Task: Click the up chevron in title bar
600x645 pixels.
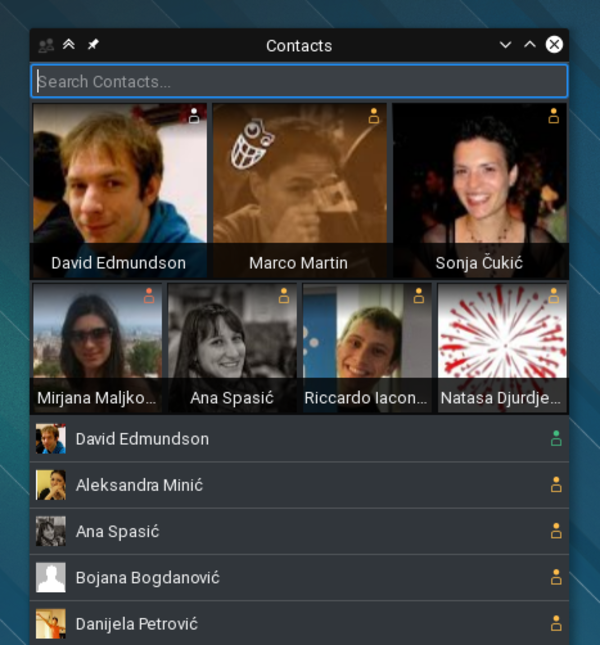Action: [530, 44]
